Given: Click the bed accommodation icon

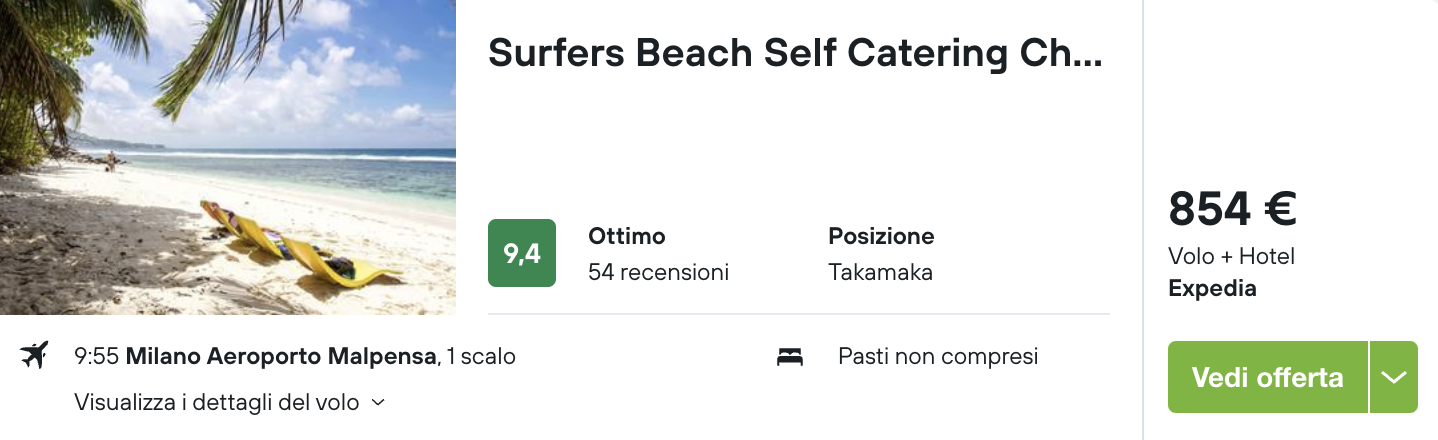Looking at the screenshot, I should (790, 356).
